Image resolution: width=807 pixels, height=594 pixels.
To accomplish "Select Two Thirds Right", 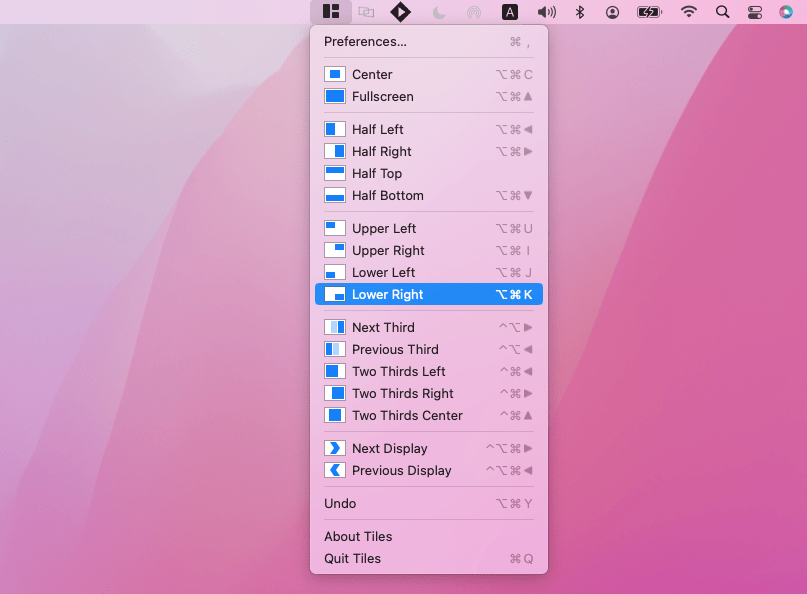I will click(429, 394).
